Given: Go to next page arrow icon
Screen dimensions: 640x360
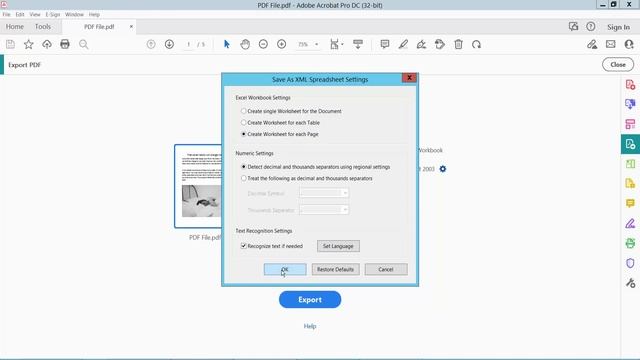Looking at the screenshot, I should pos(169,44).
